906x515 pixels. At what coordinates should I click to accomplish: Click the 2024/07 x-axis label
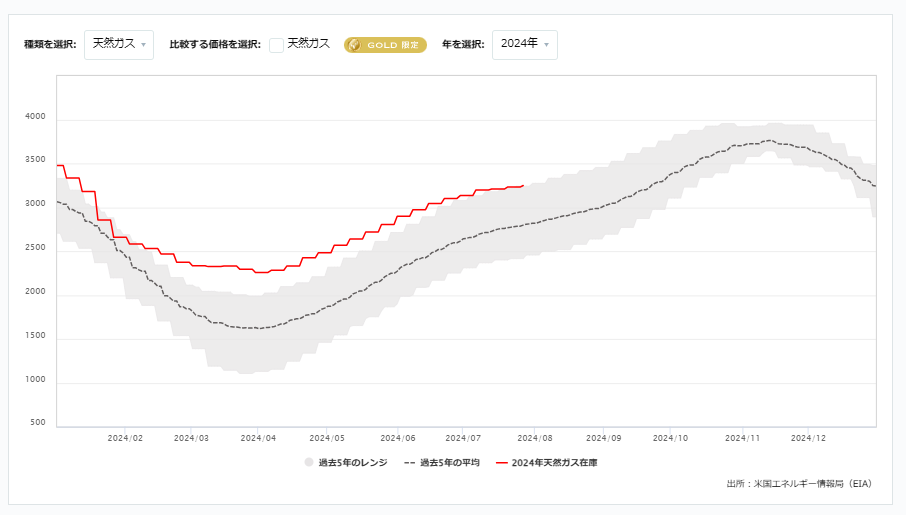click(463, 438)
